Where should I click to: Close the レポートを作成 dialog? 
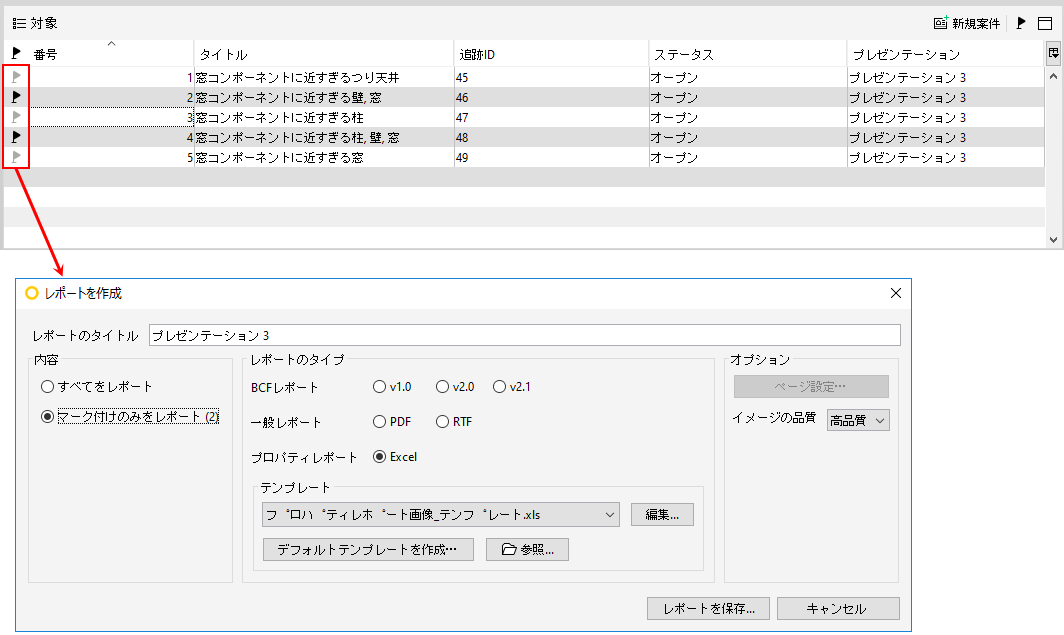896,293
